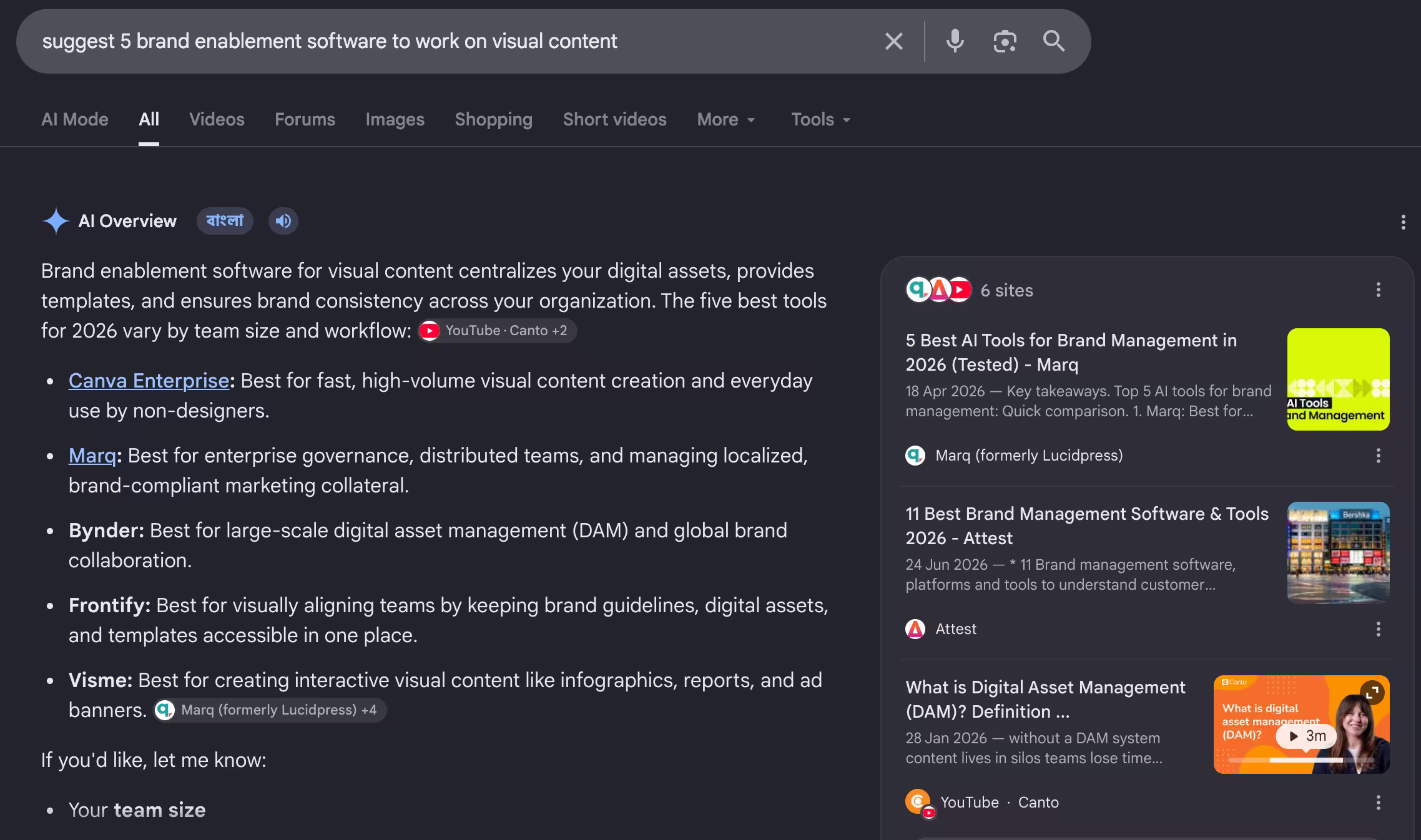Click the Canto video progress bar
This screenshot has height=840, width=1421.
[1301, 760]
